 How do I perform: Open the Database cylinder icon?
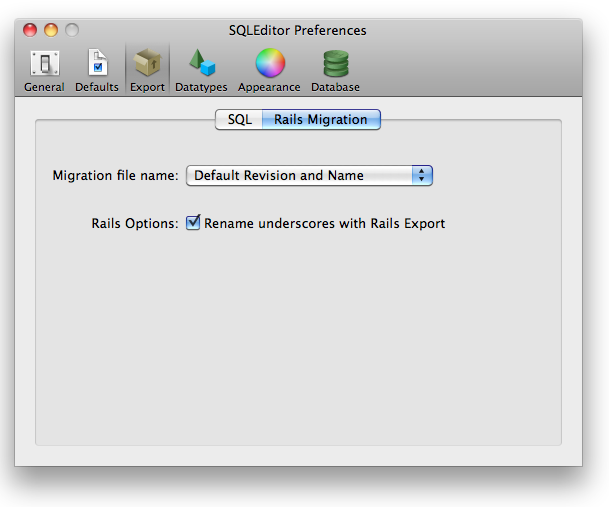tap(335, 64)
